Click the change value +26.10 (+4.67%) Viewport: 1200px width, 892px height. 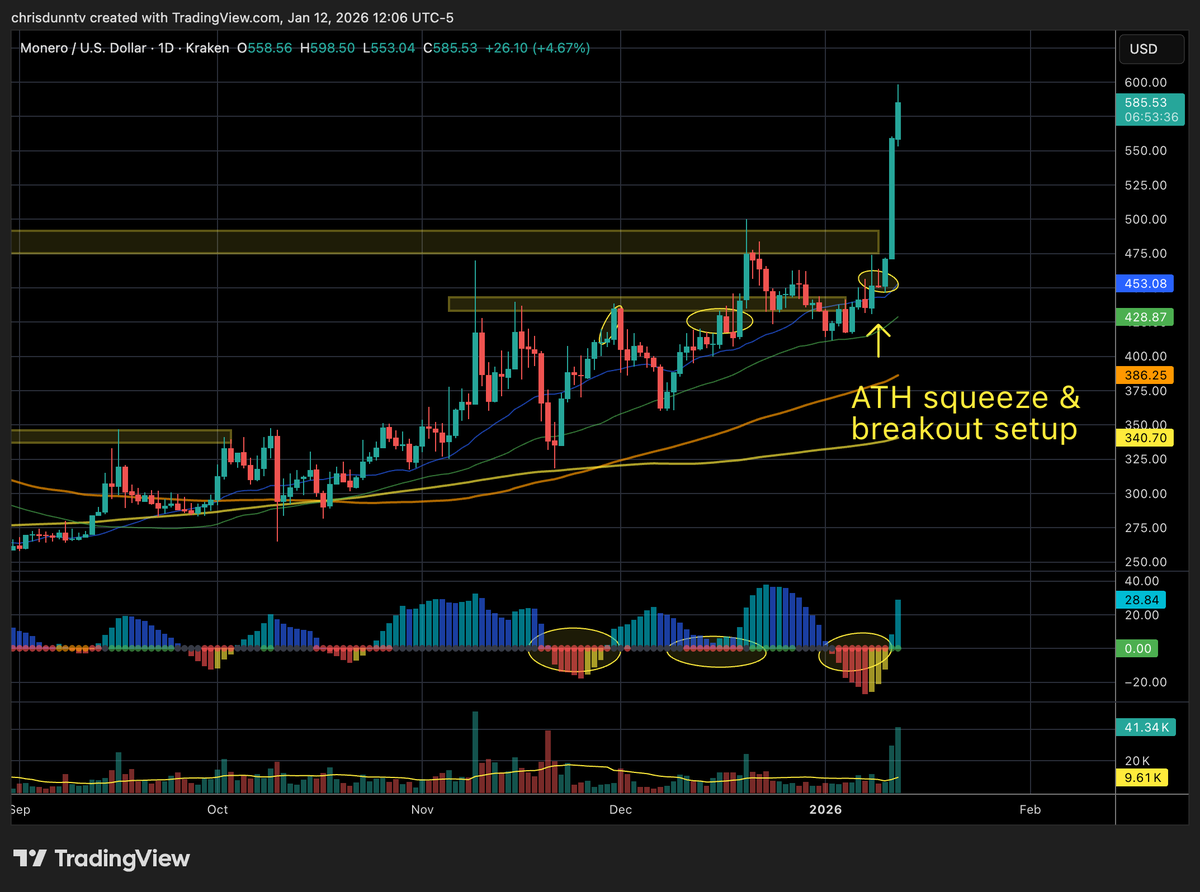pos(538,48)
